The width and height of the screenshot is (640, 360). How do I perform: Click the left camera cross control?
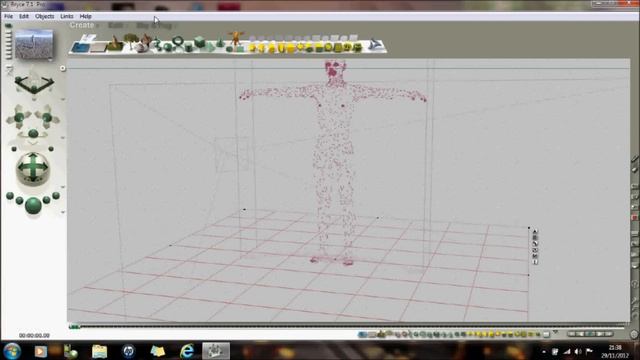pyautogui.click(x=19, y=118)
